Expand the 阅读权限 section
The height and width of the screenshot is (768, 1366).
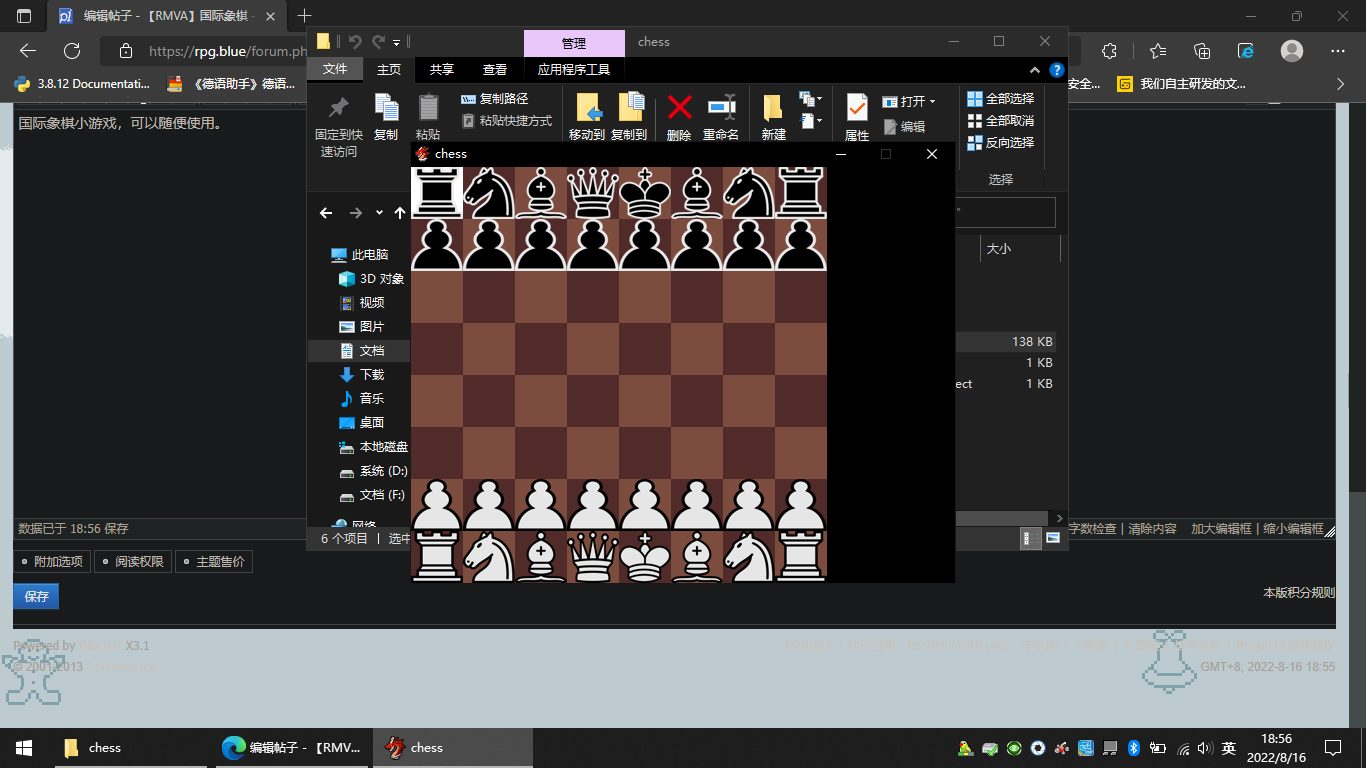coord(132,562)
